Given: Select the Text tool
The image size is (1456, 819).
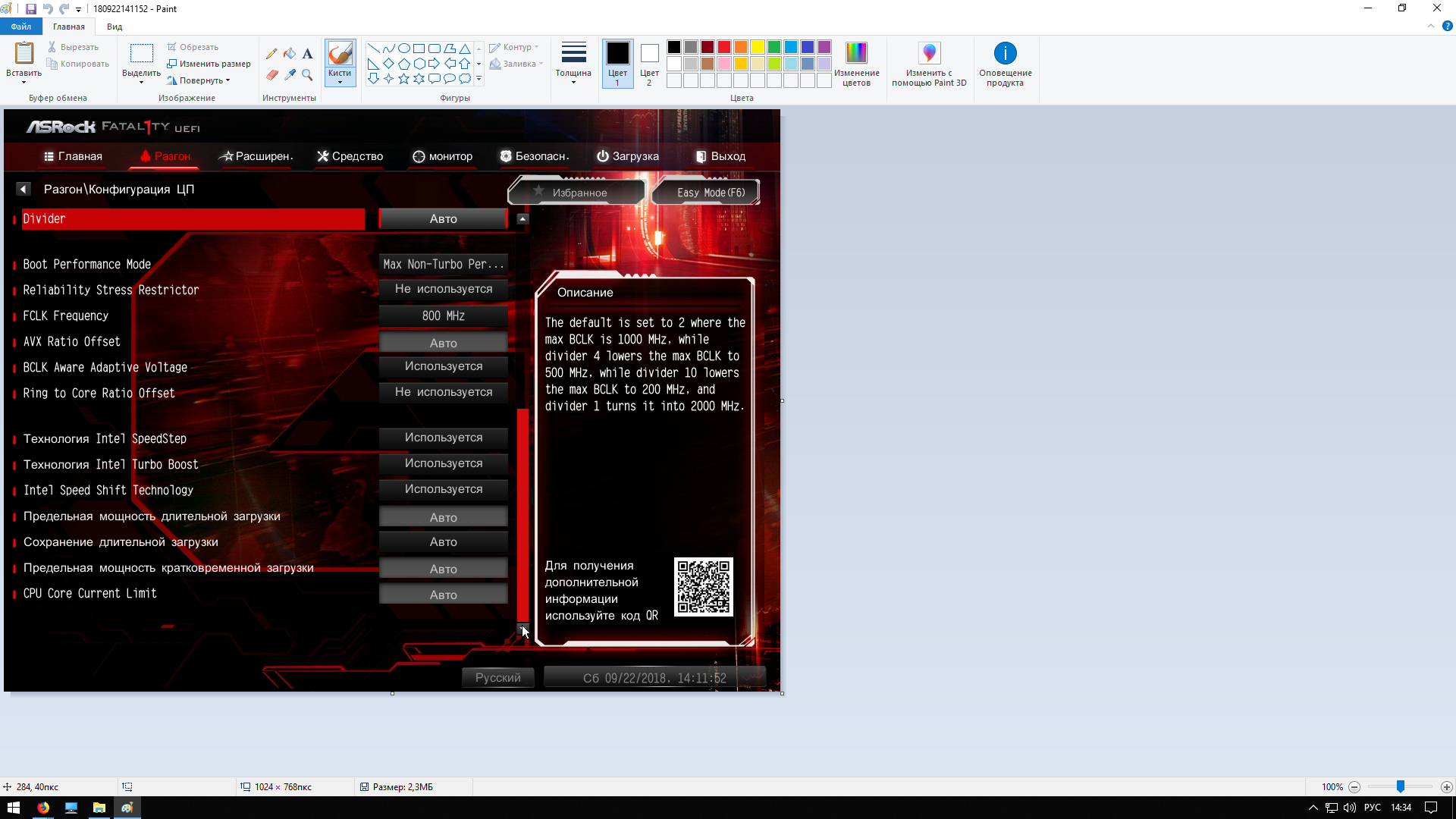Looking at the screenshot, I should pyautogui.click(x=307, y=54).
